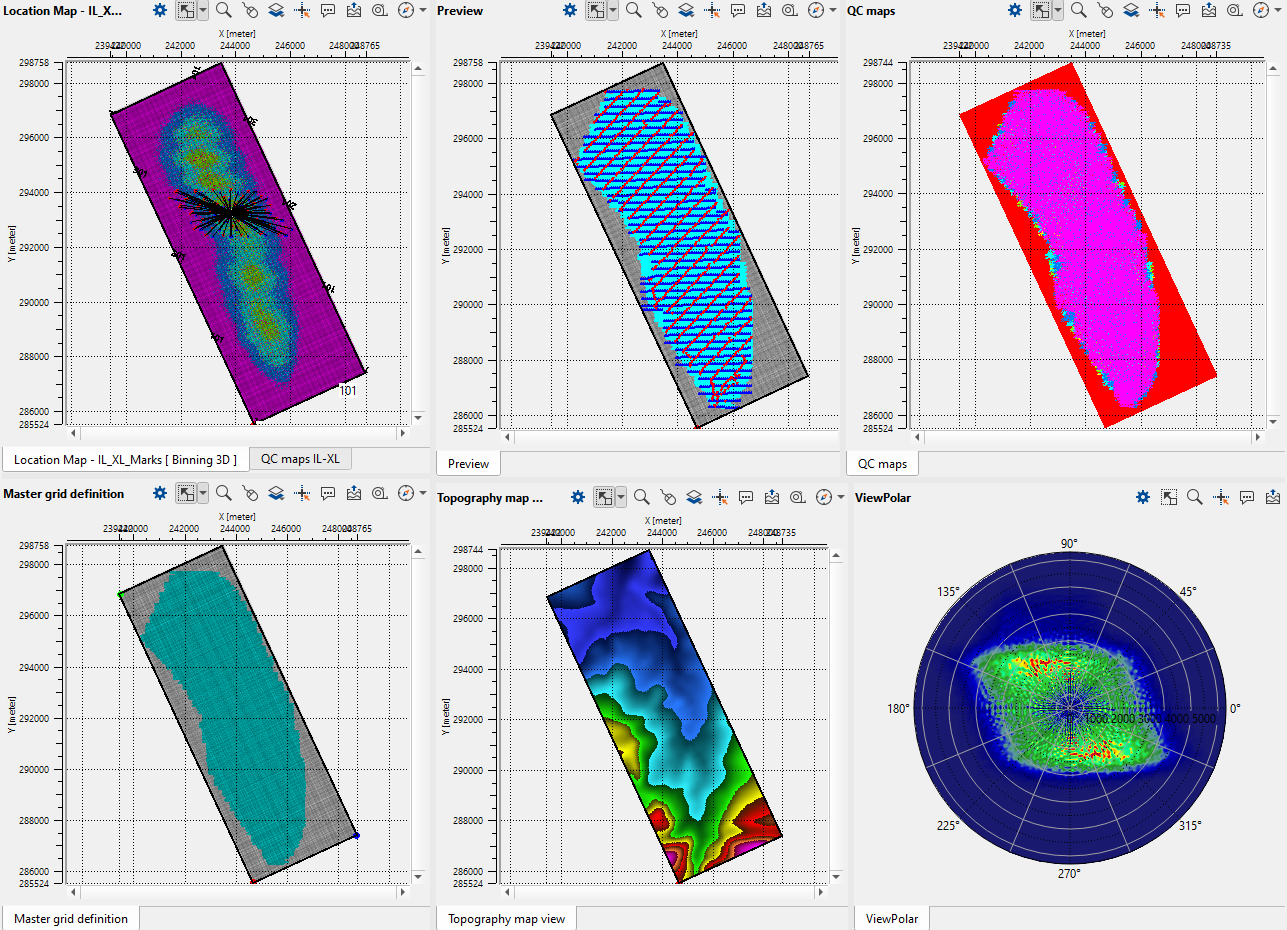Toggle selection mode in ViewPolar toolbar
The width and height of the screenshot is (1287, 930).
click(1168, 497)
